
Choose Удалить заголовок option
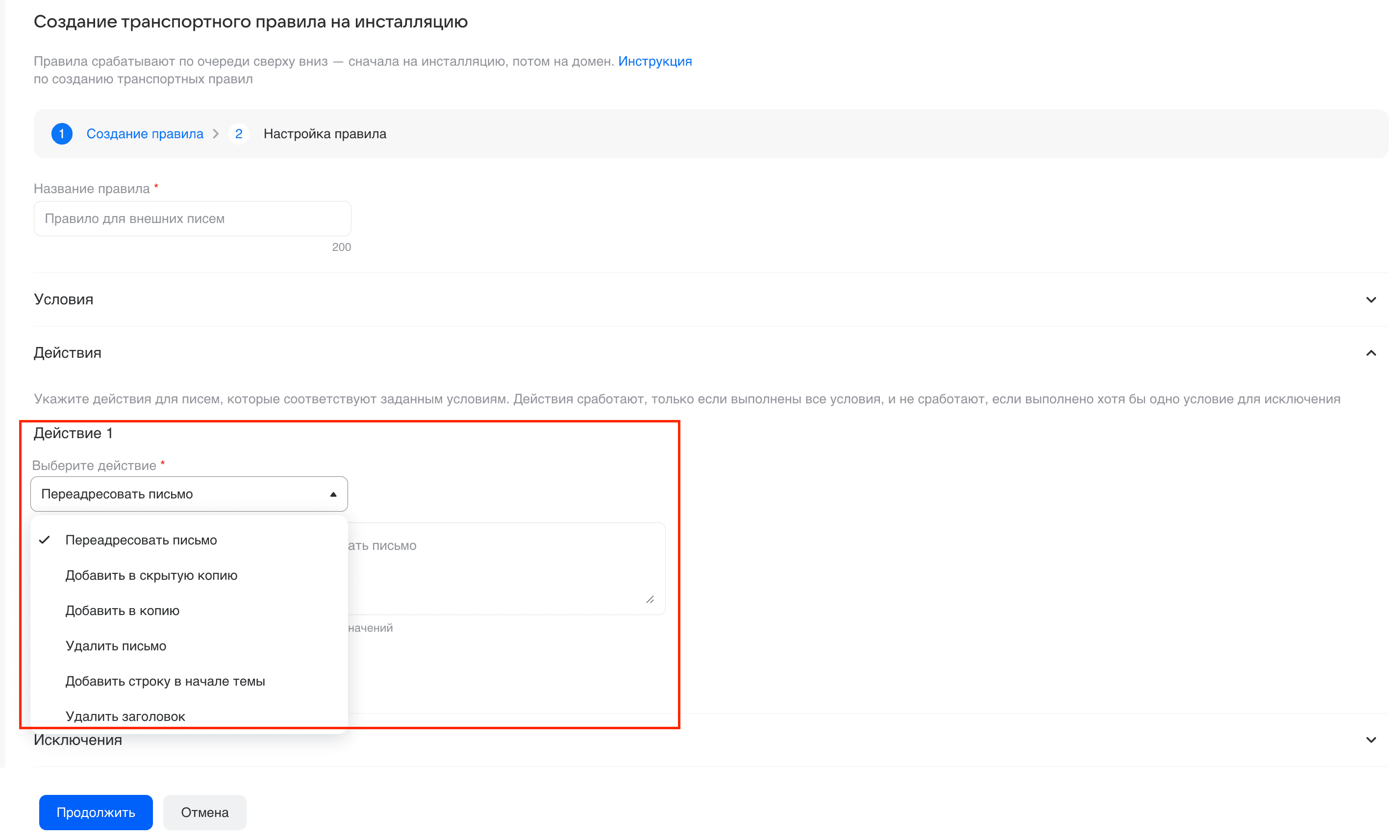(x=189, y=716)
